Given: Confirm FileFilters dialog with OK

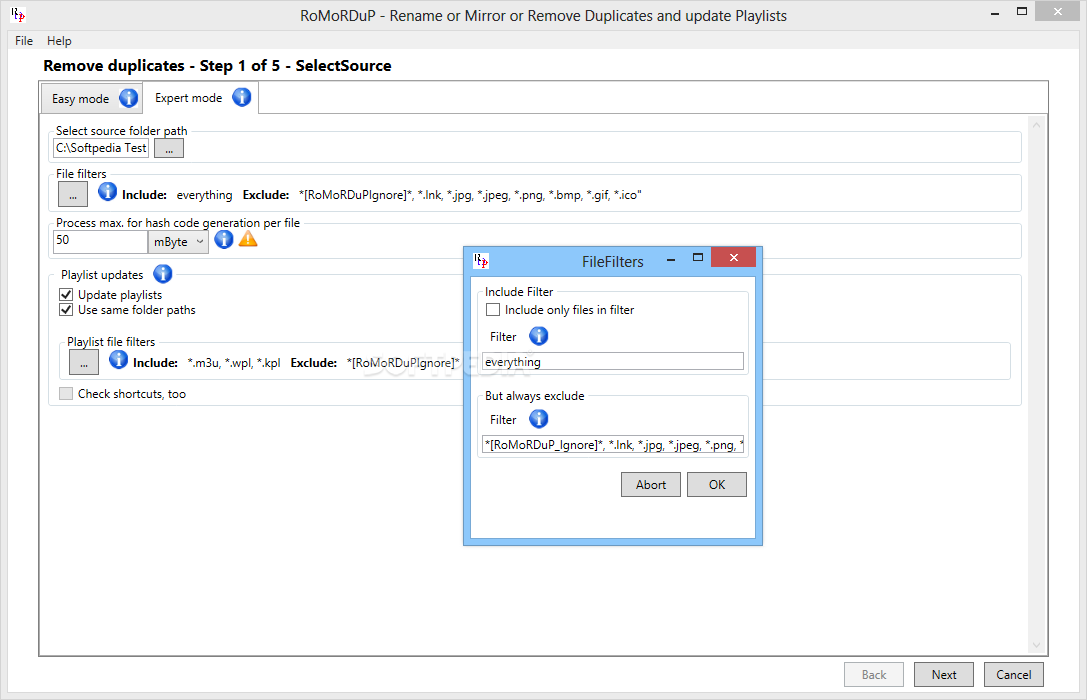Looking at the screenshot, I should point(717,484).
